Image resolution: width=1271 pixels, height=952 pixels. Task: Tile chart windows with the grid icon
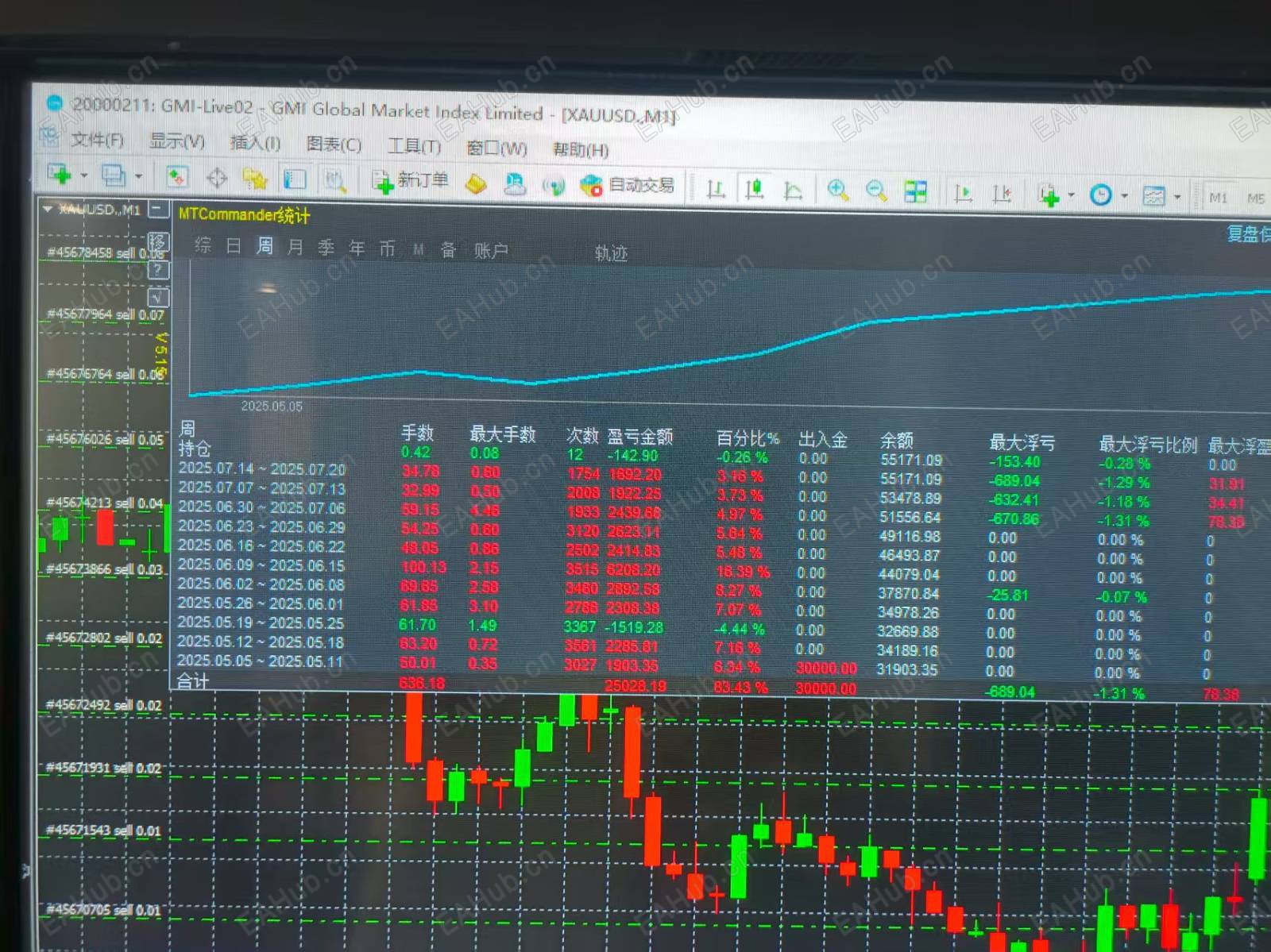pos(915,192)
